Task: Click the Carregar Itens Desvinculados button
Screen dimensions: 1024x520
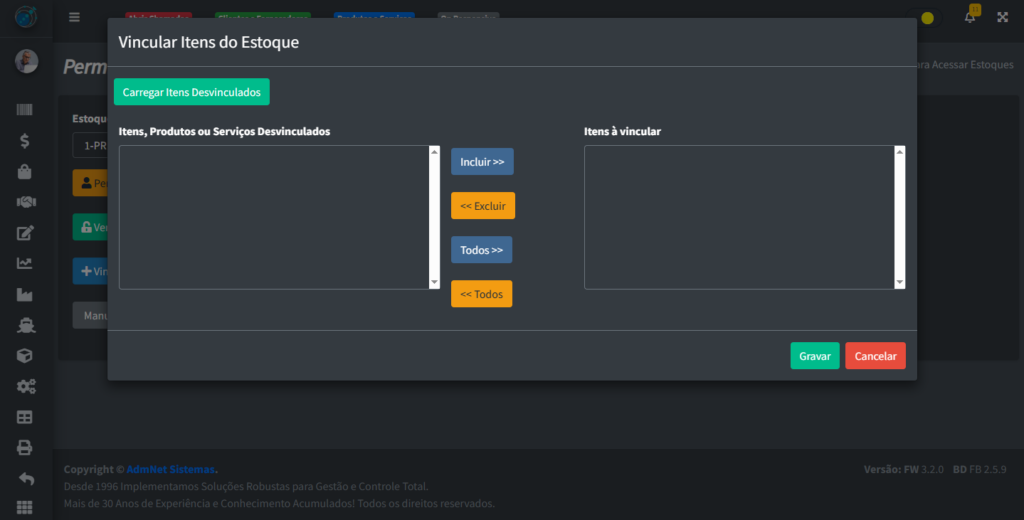Action: (x=191, y=92)
